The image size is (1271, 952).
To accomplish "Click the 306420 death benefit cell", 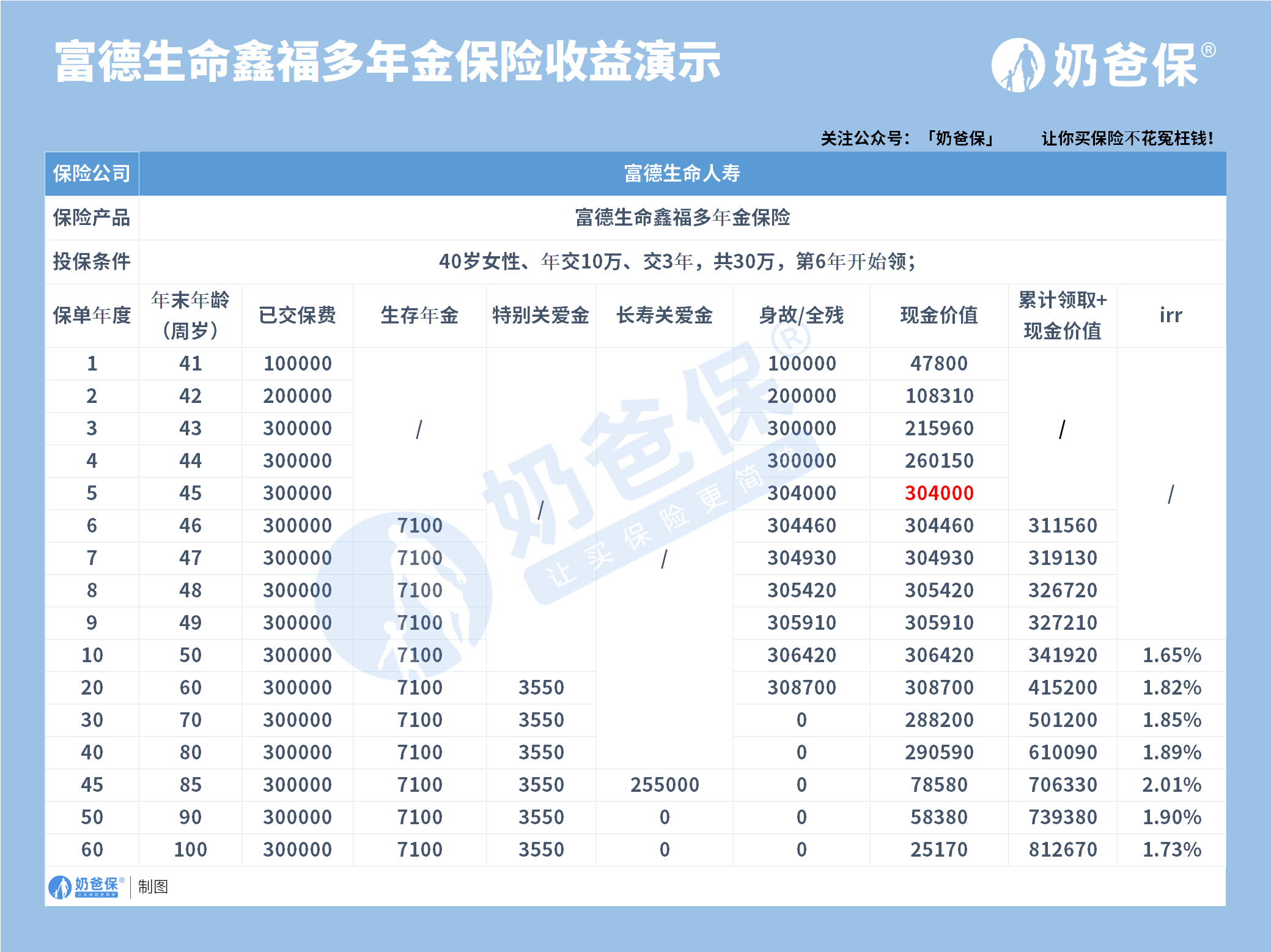I will (x=801, y=655).
